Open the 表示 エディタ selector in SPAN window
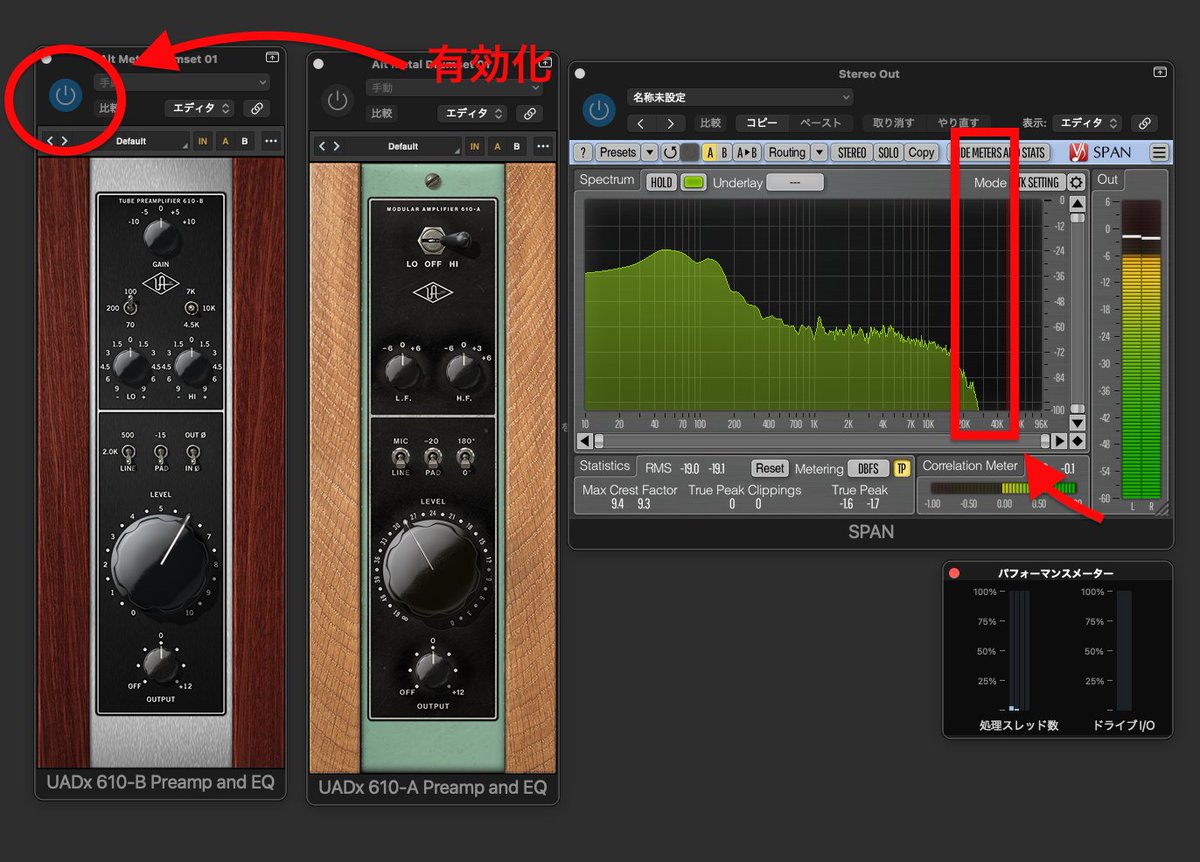Screen dimensions: 1200x862 1087,123
